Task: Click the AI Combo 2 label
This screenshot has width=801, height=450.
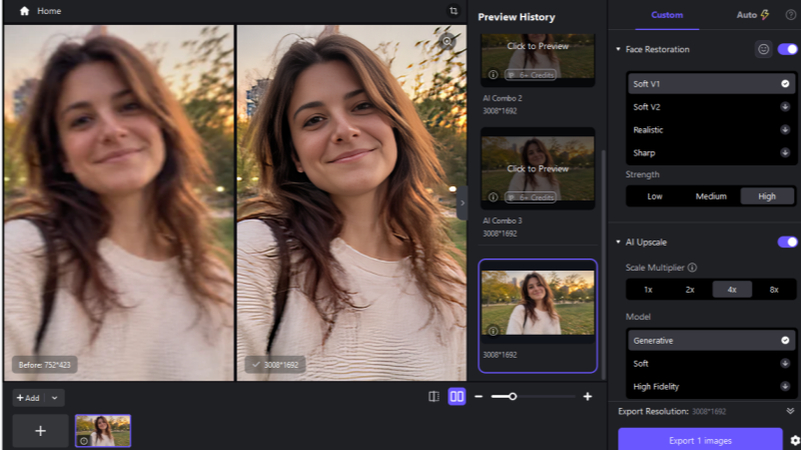Action: (x=502, y=98)
